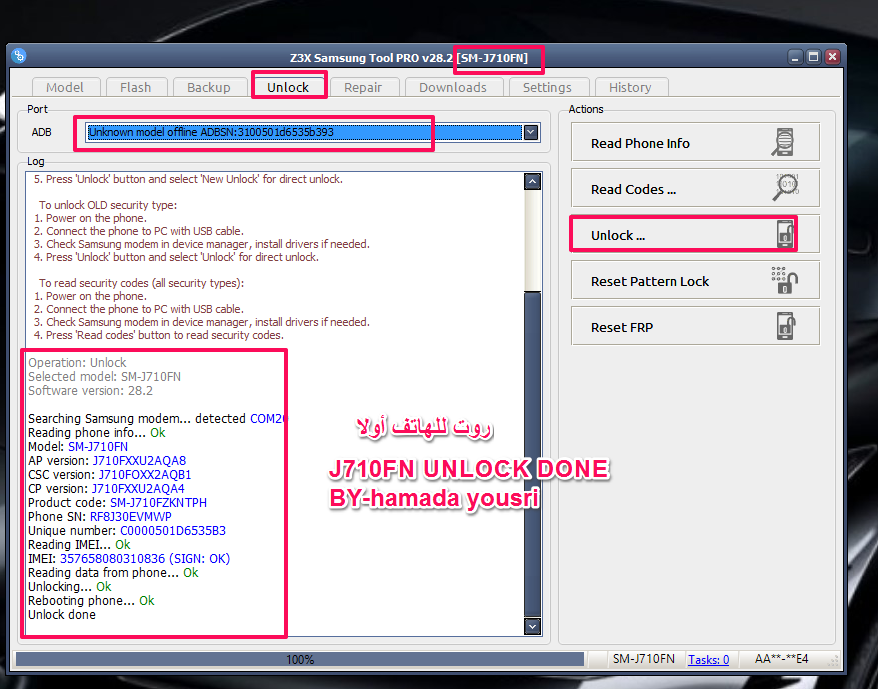The width and height of the screenshot is (878, 689).
Task: Click the AP version J710FXXU2AQA8 value
Action: pyautogui.click(x=139, y=460)
